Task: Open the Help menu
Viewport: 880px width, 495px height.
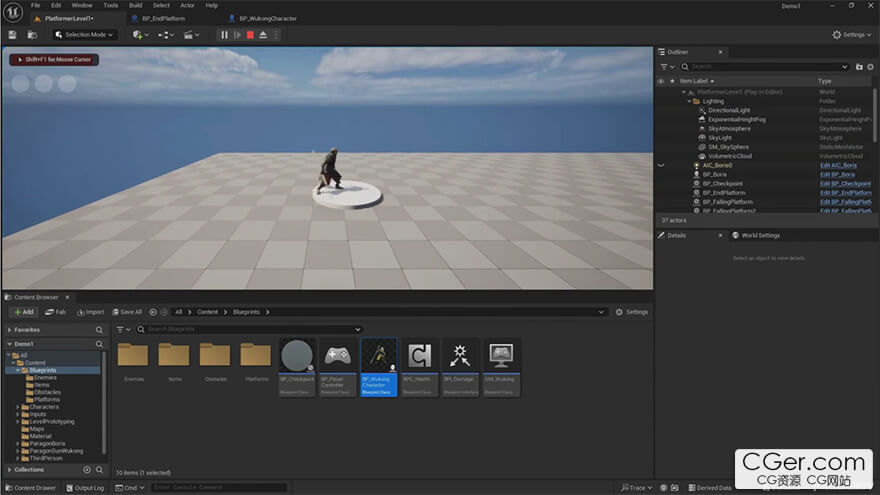Action: [212, 5]
